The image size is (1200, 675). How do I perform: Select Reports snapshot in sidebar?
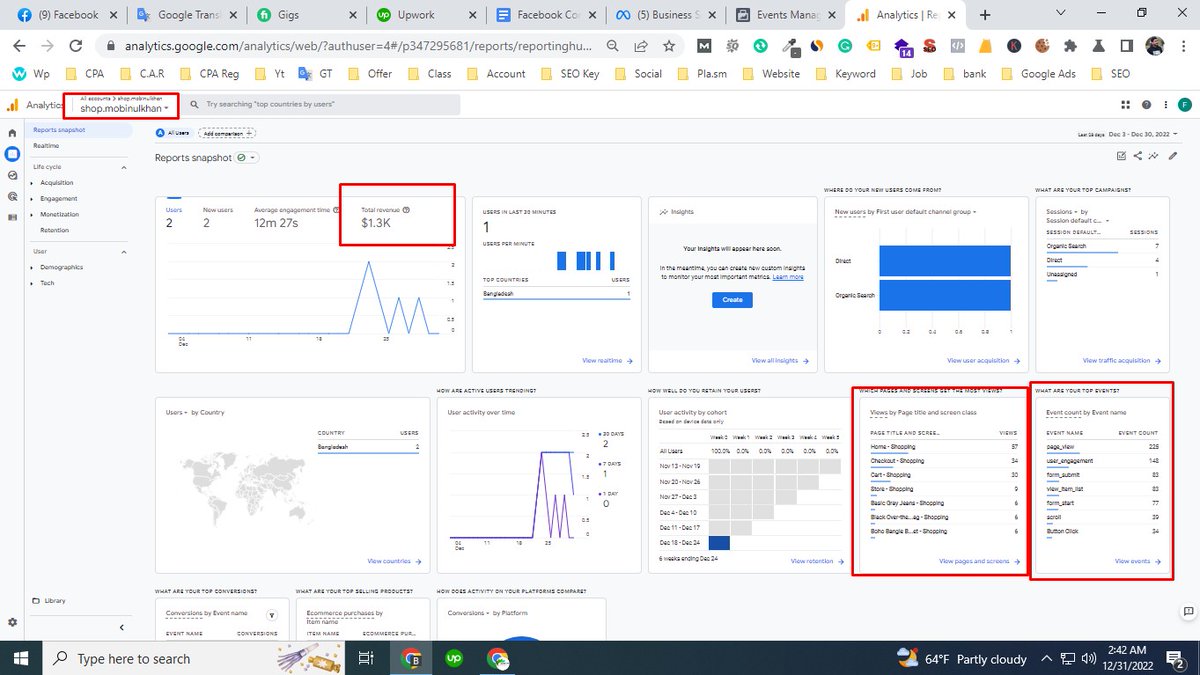coord(81,130)
